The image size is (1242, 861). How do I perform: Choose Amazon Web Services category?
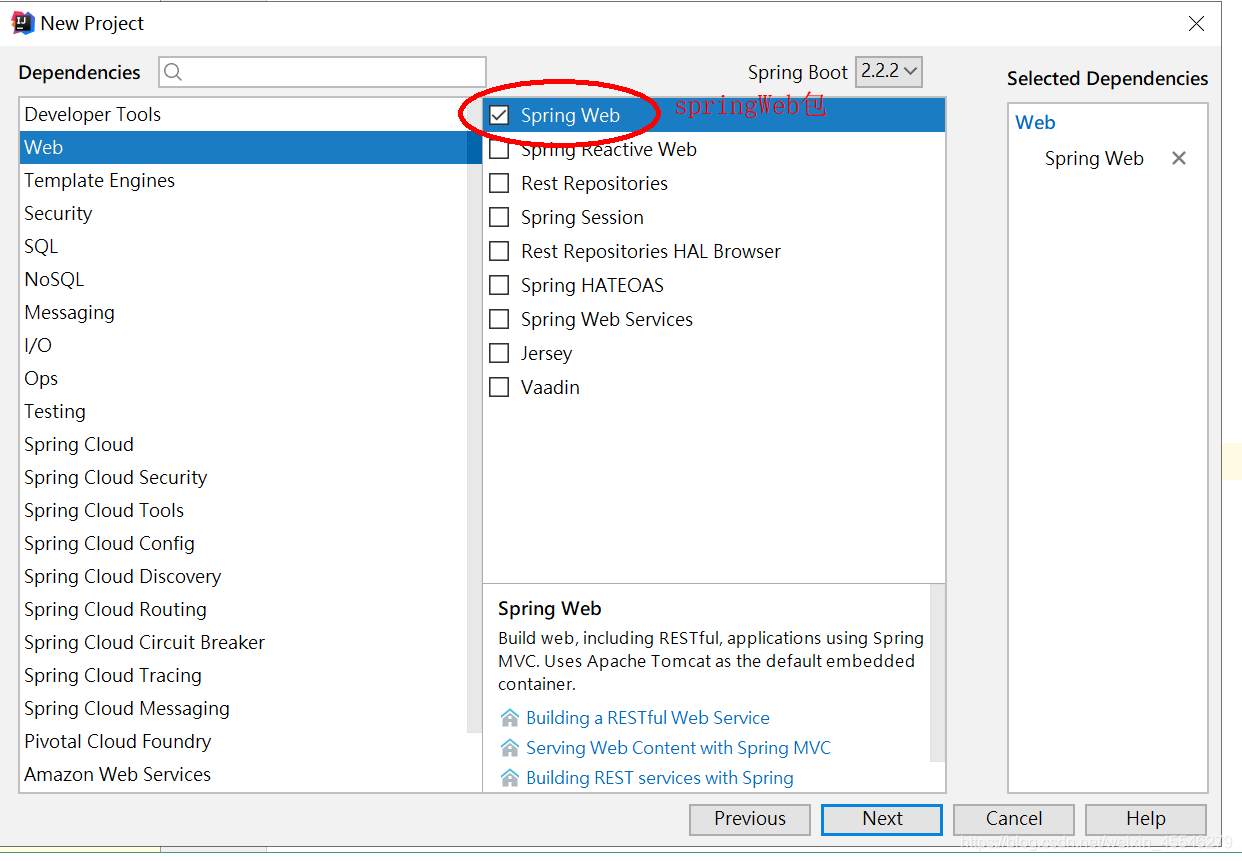coord(244,774)
